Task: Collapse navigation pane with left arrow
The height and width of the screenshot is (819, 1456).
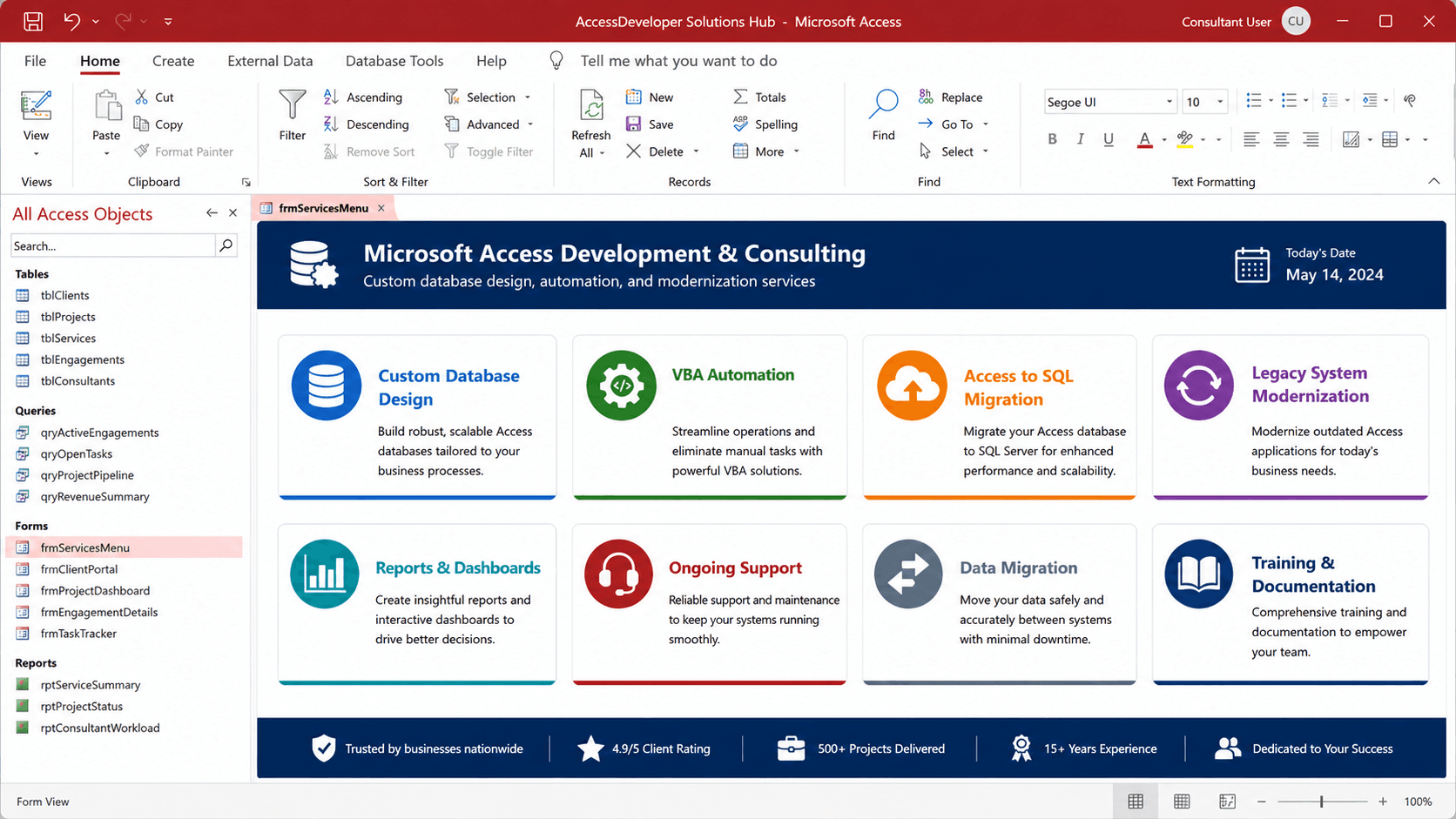Action: (212, 212)
